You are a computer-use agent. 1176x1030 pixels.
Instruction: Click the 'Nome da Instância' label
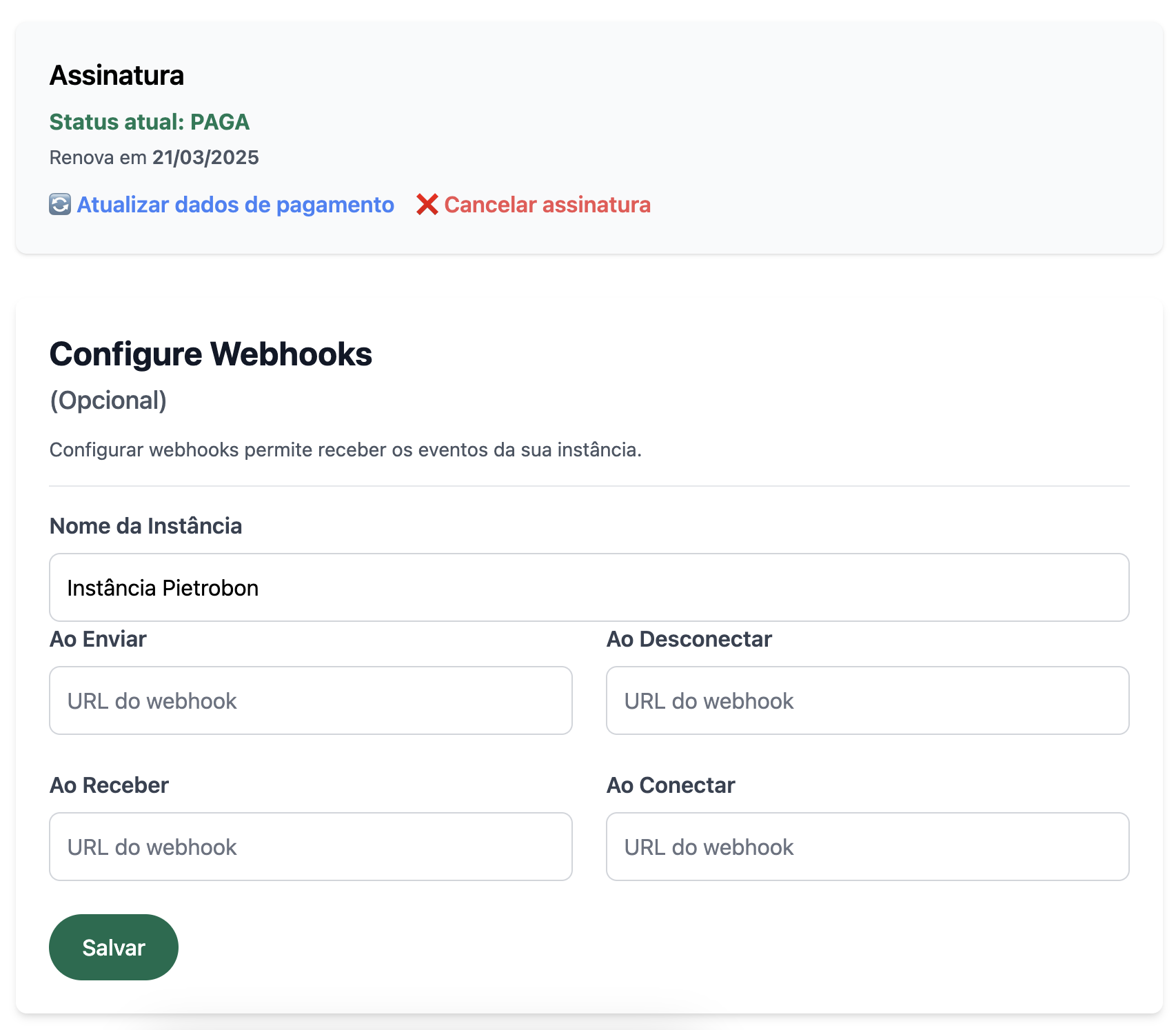click(x=145, y=526)
